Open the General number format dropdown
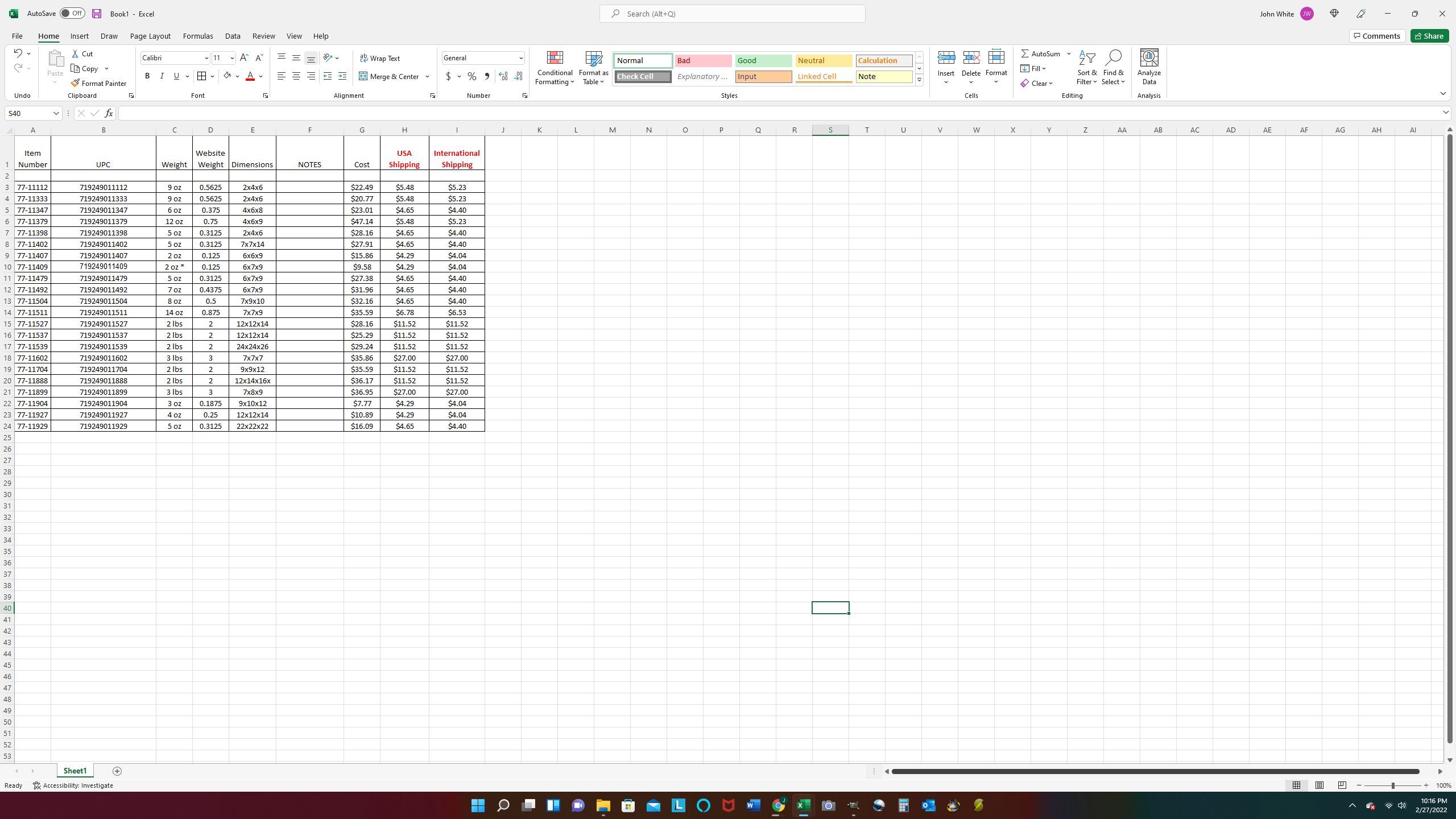 [x=520, y=58]
